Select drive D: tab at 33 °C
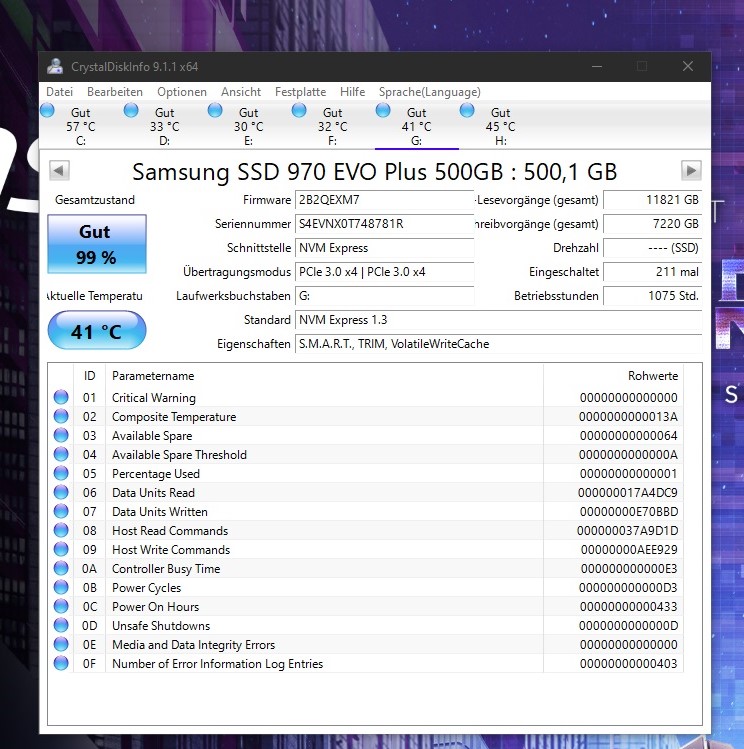Screen dimensions: 744x749 165,126
